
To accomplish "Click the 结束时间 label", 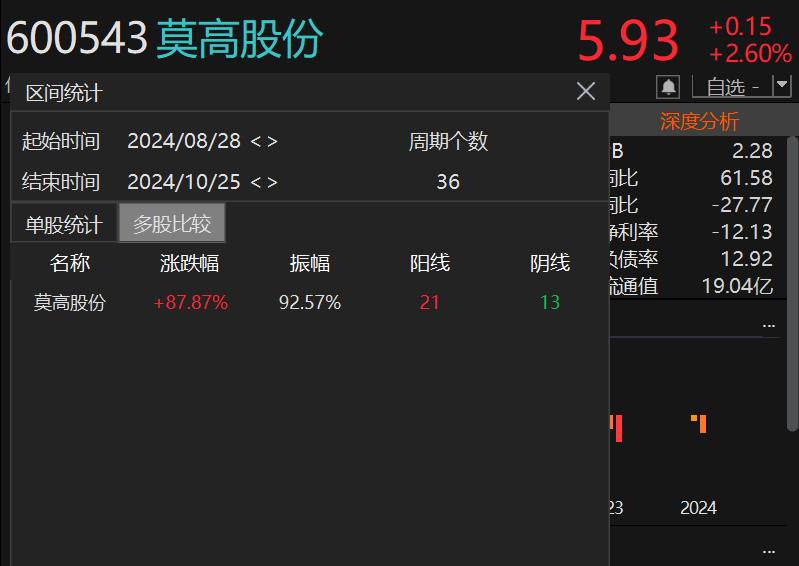I will pyautogui.click(x=61, y=182).
